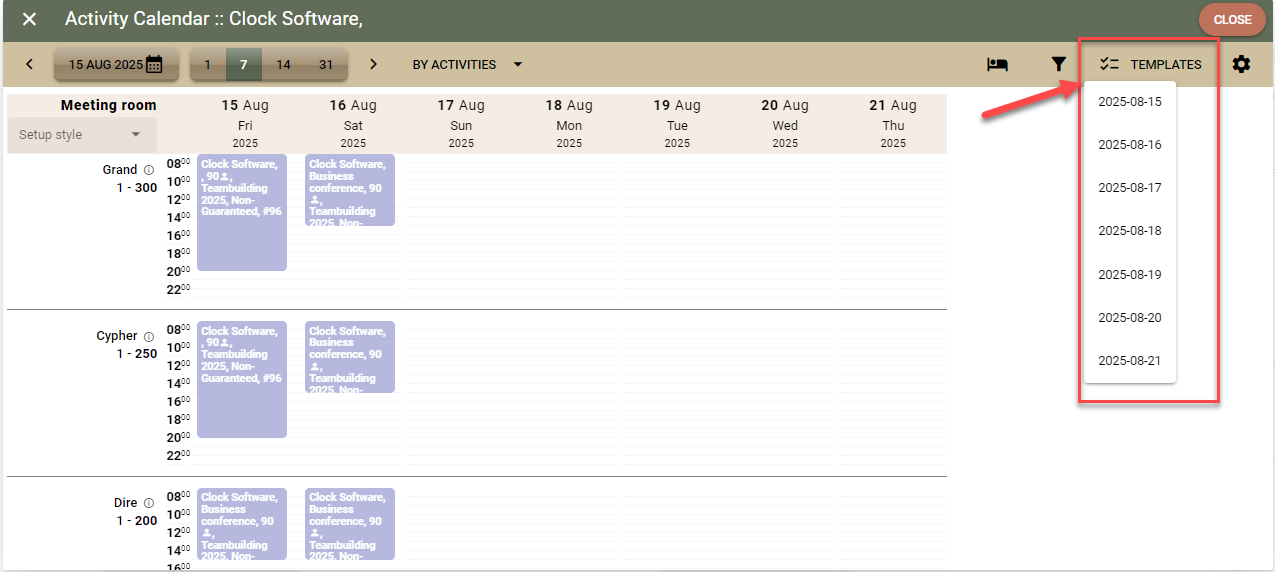1275x572 pixels.
Task: Open Grand room event on 16 Aug
Action: (350, 190)
